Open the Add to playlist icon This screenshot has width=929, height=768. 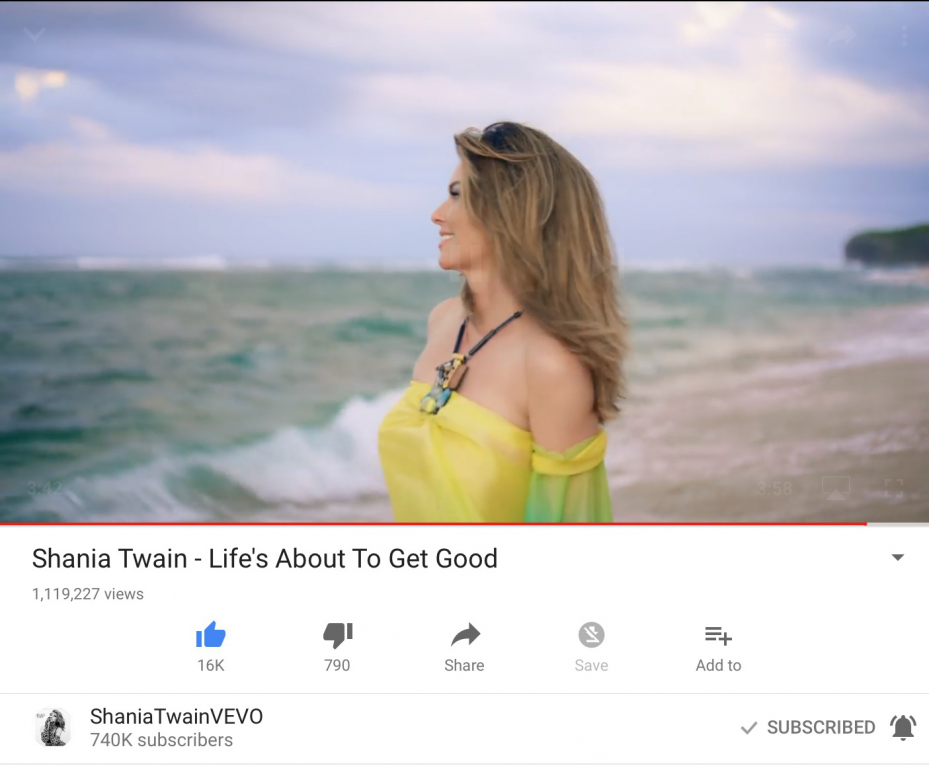click(x=718, y=635)
